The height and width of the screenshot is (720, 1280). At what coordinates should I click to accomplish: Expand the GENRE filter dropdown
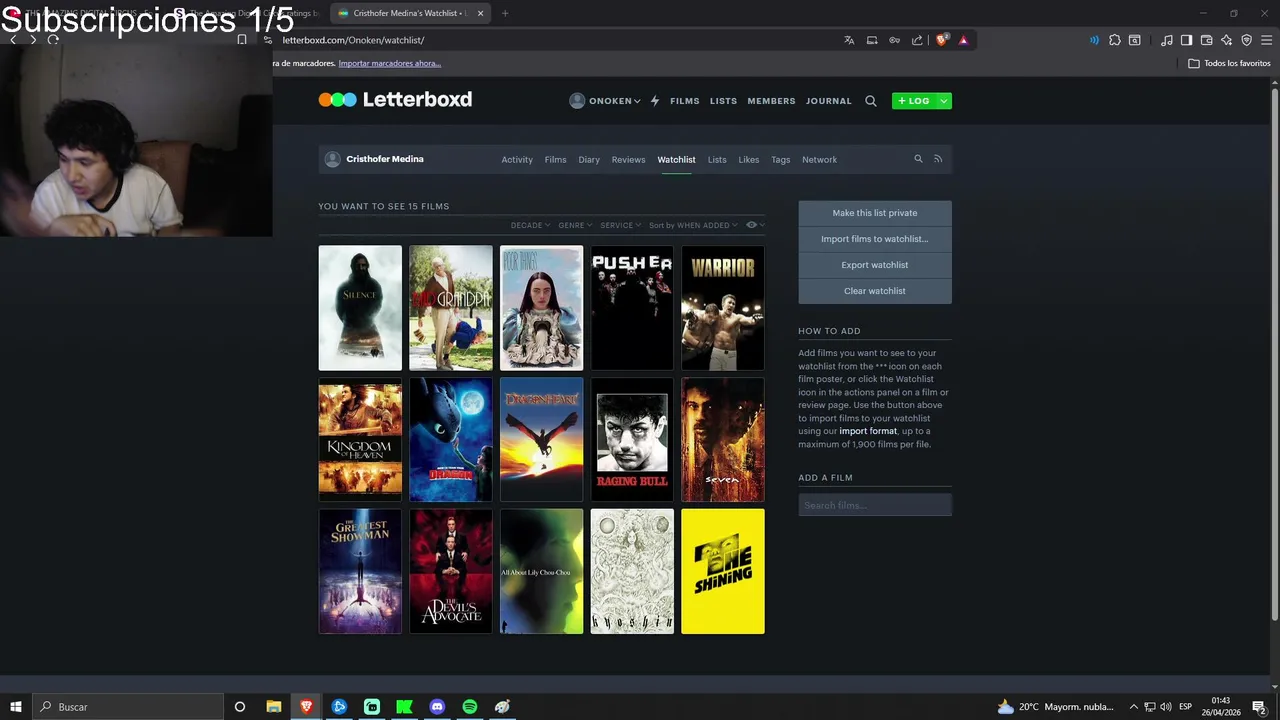tap(575, 225)
